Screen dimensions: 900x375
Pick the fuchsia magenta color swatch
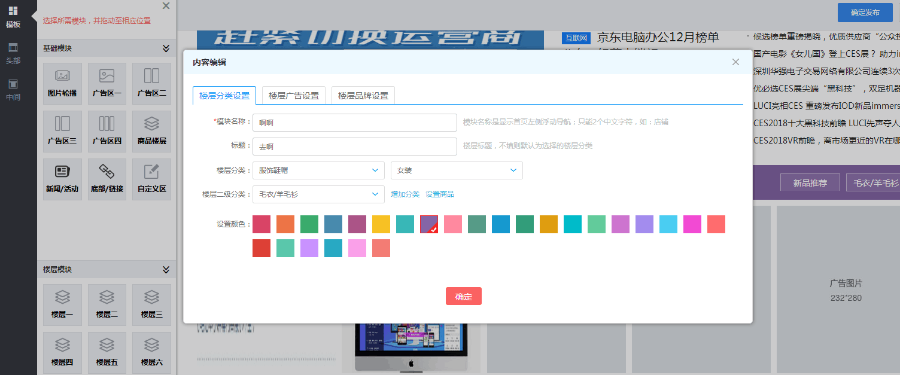tap(692, 224)
